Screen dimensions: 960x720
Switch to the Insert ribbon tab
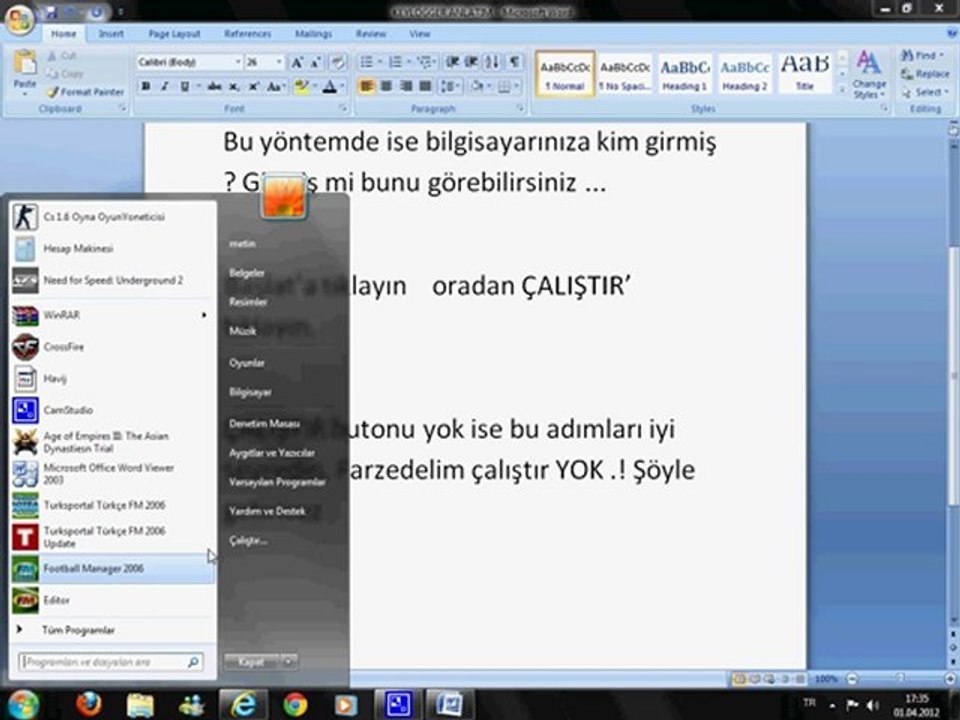111,34
